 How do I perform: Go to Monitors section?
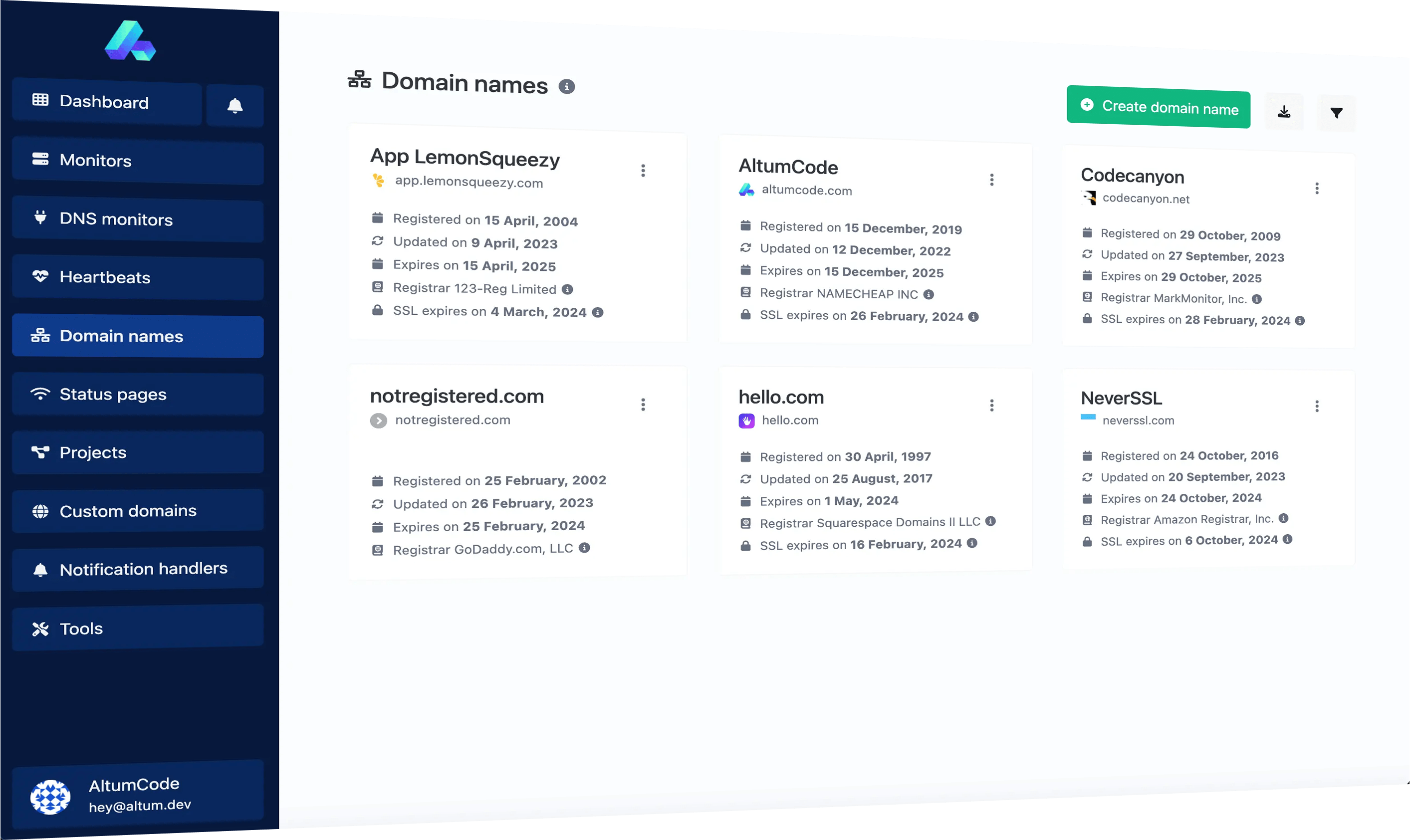[138, 161]
